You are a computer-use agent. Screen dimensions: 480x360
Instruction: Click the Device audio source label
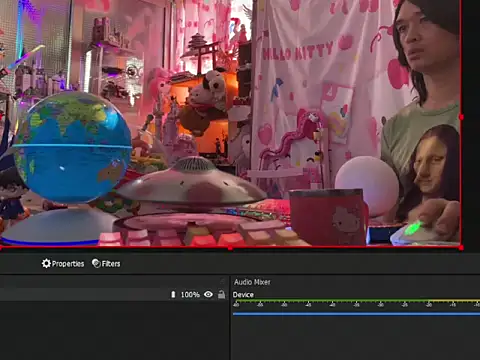[243, 295]
